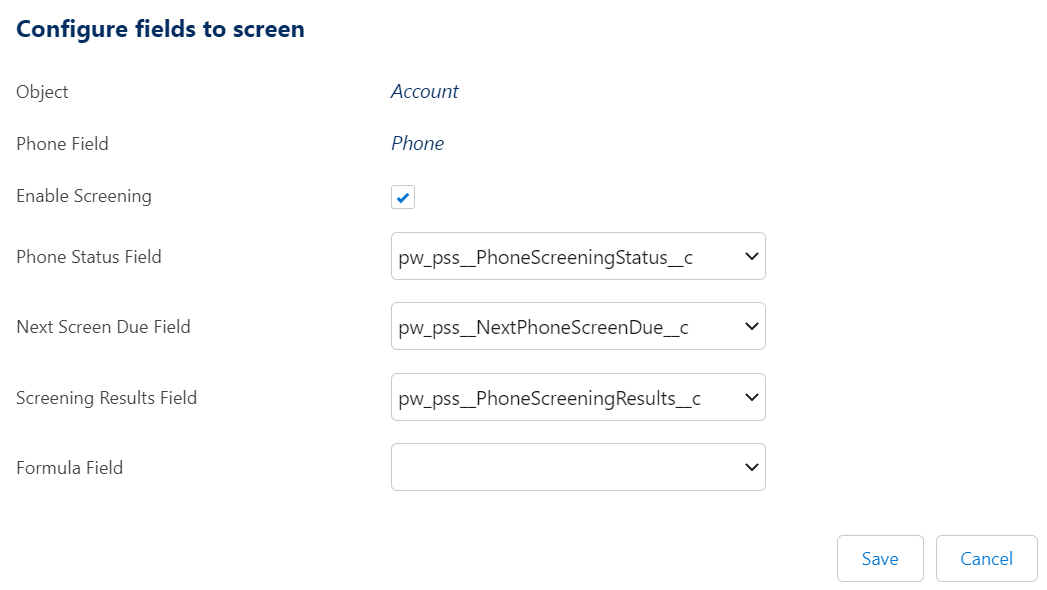The image size is (1047, 590).
Task: Click the Phone Status Field label
Action: point(89,257)
